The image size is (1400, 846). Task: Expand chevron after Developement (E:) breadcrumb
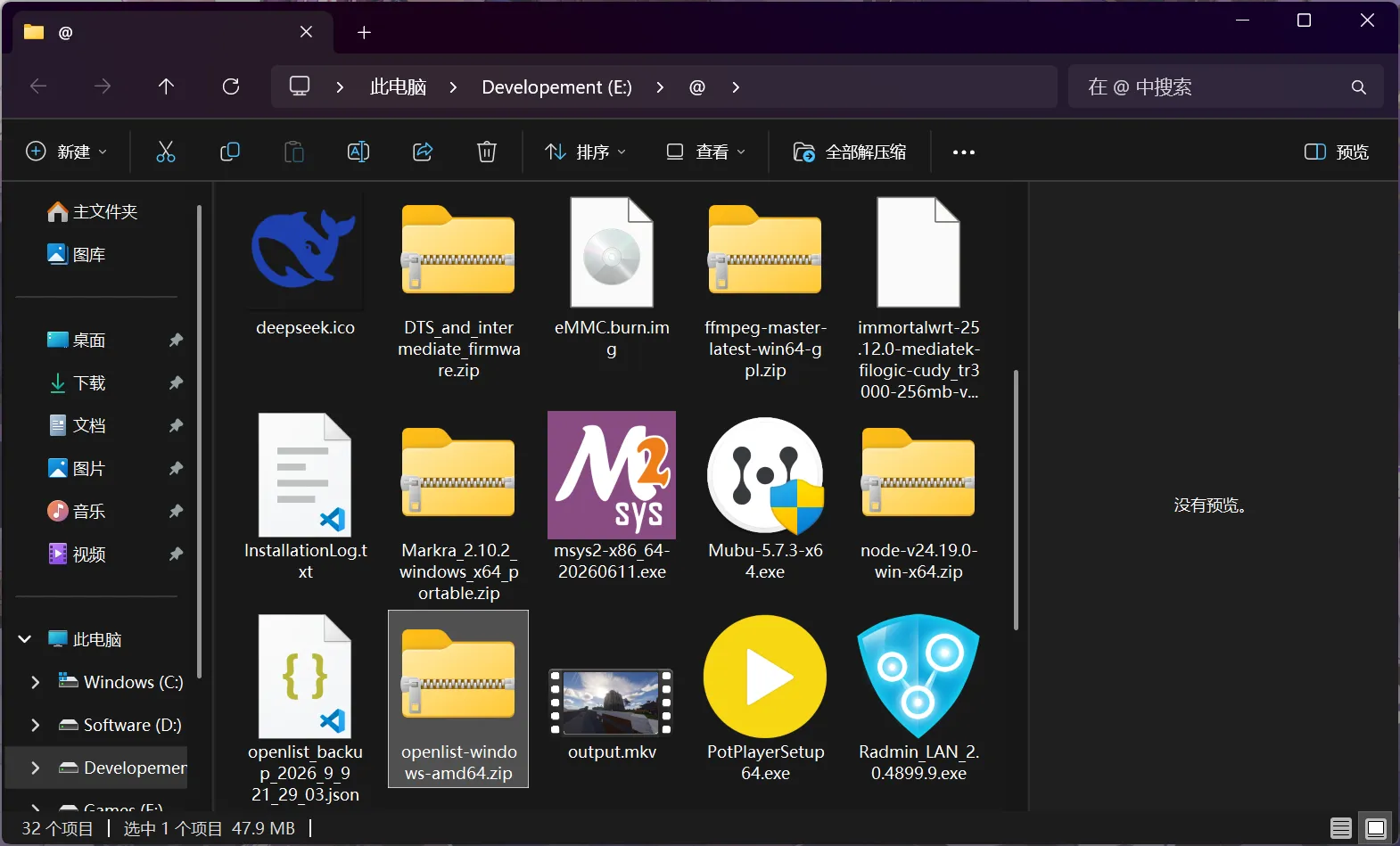click(660, 87)
